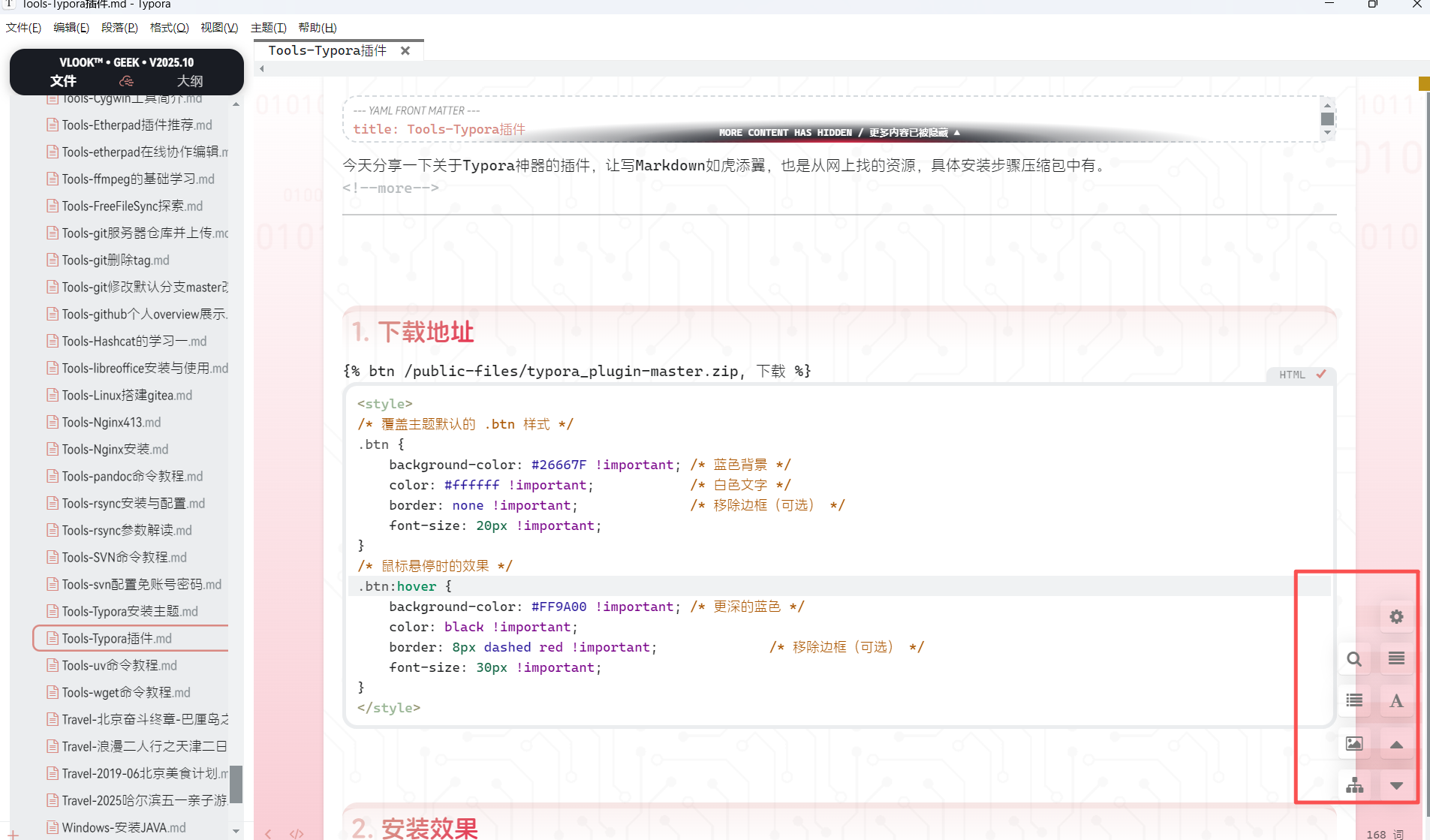Click the bulleted list icon button
Viewport: 1430px width, 840px height.
[x=1354, y=700]
